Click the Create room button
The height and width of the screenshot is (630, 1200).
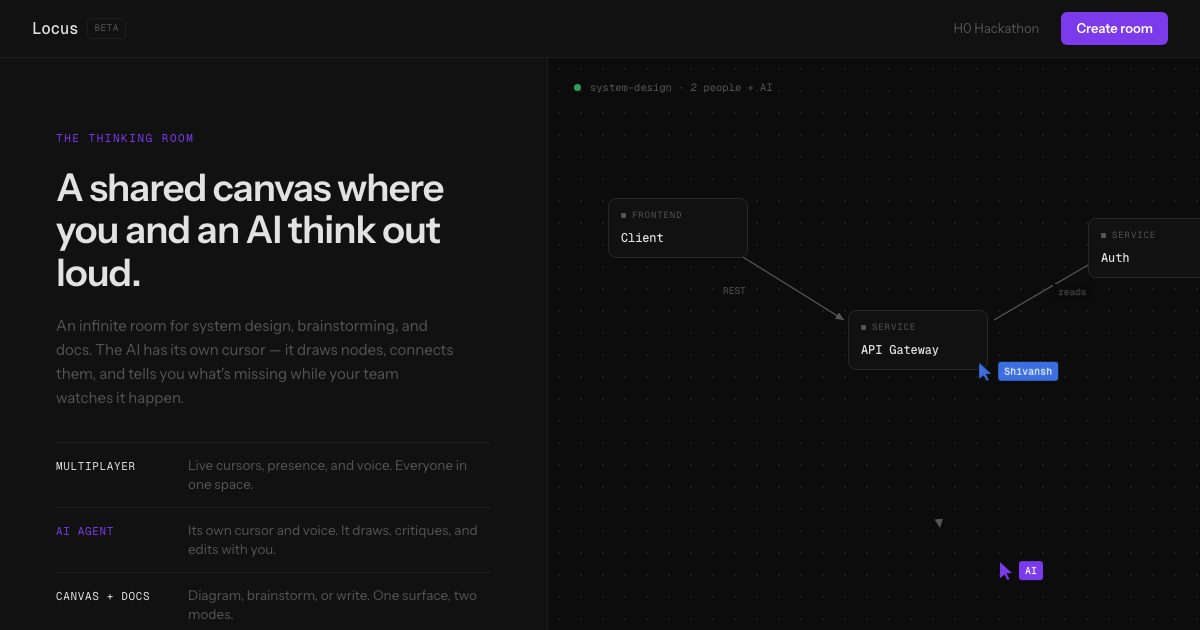point(1114,28)
